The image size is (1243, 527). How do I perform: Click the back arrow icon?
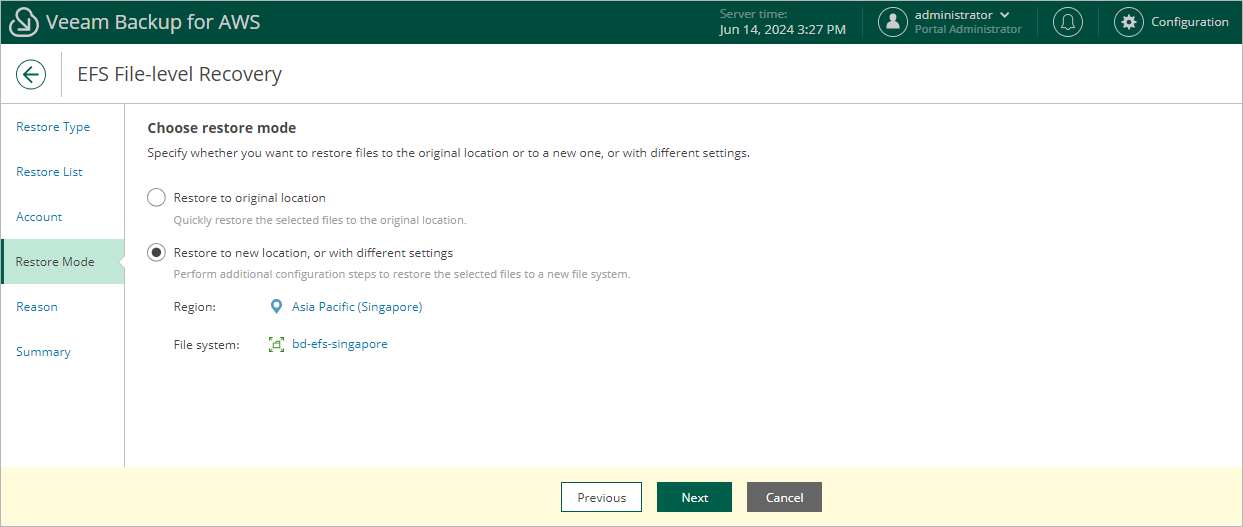[x=31, y=74]
